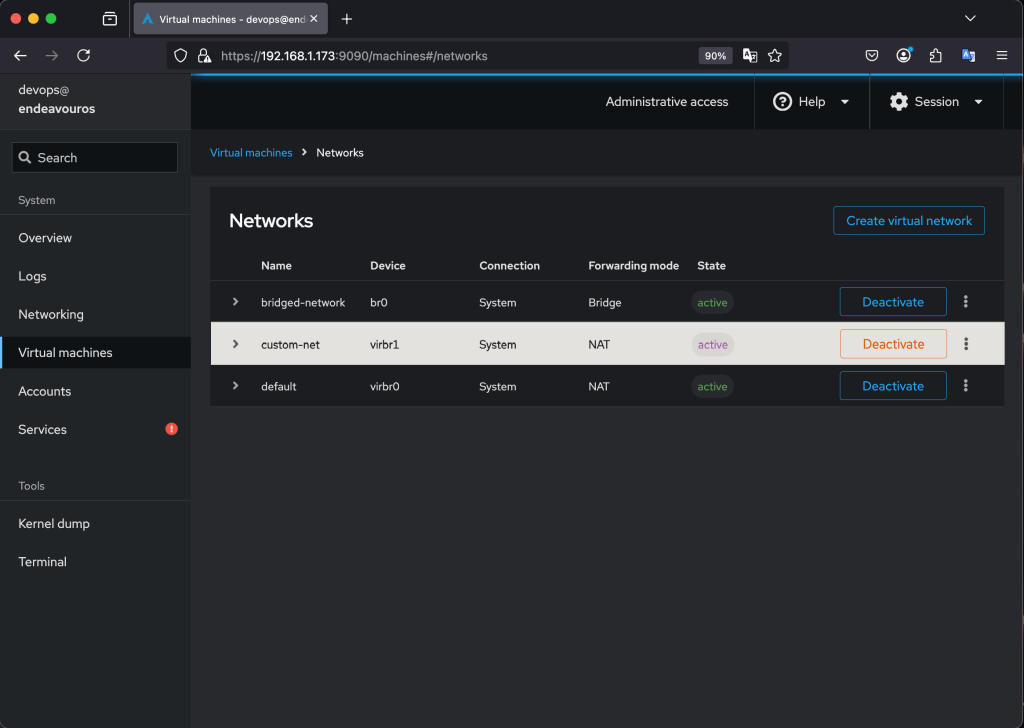
Task: Click the kebab menu for bridged-network row
Action: pos(966,302)
